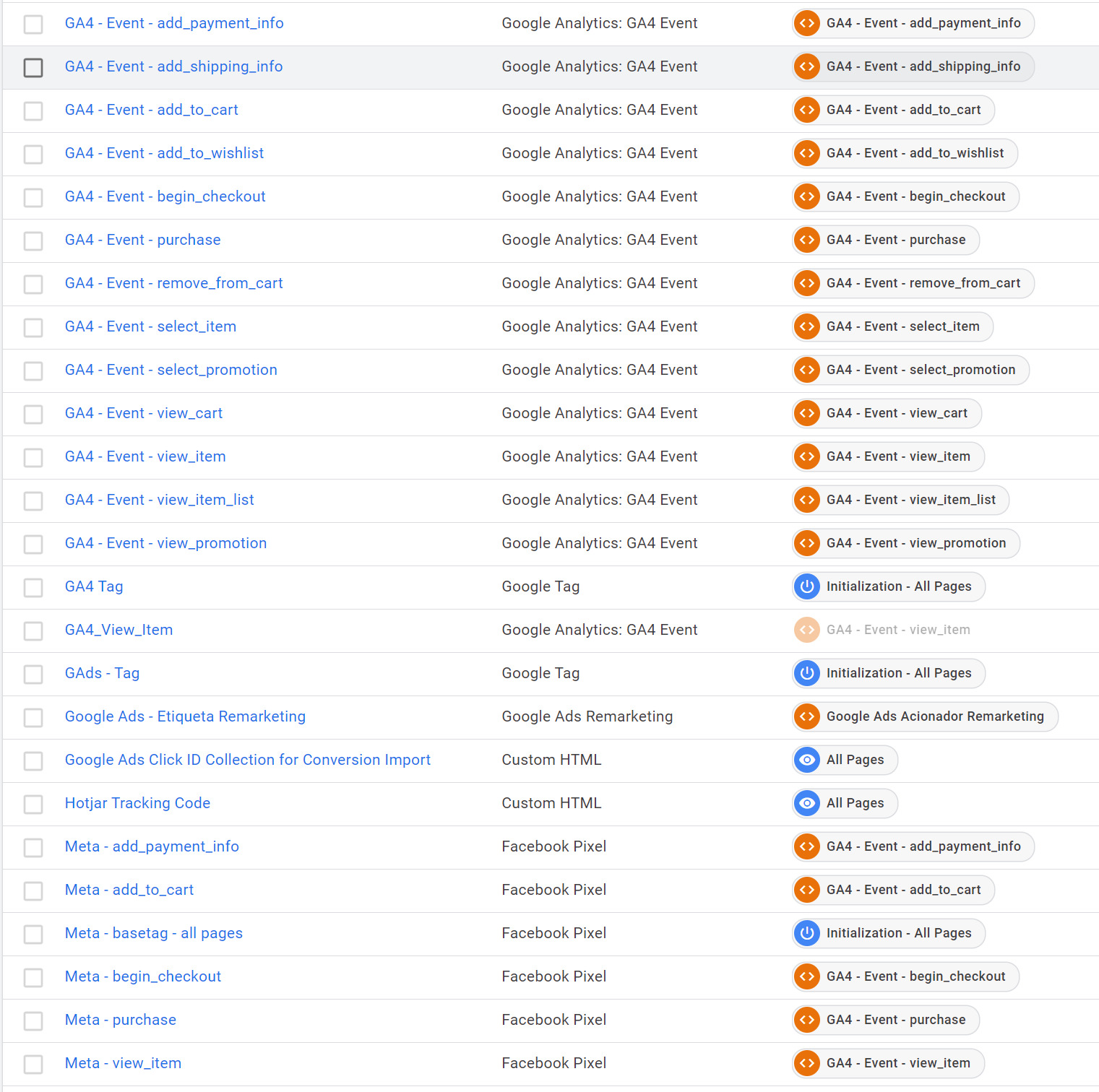
Task: Click the eye icon in Hotjar Tracking row
Action: [807, 803]
